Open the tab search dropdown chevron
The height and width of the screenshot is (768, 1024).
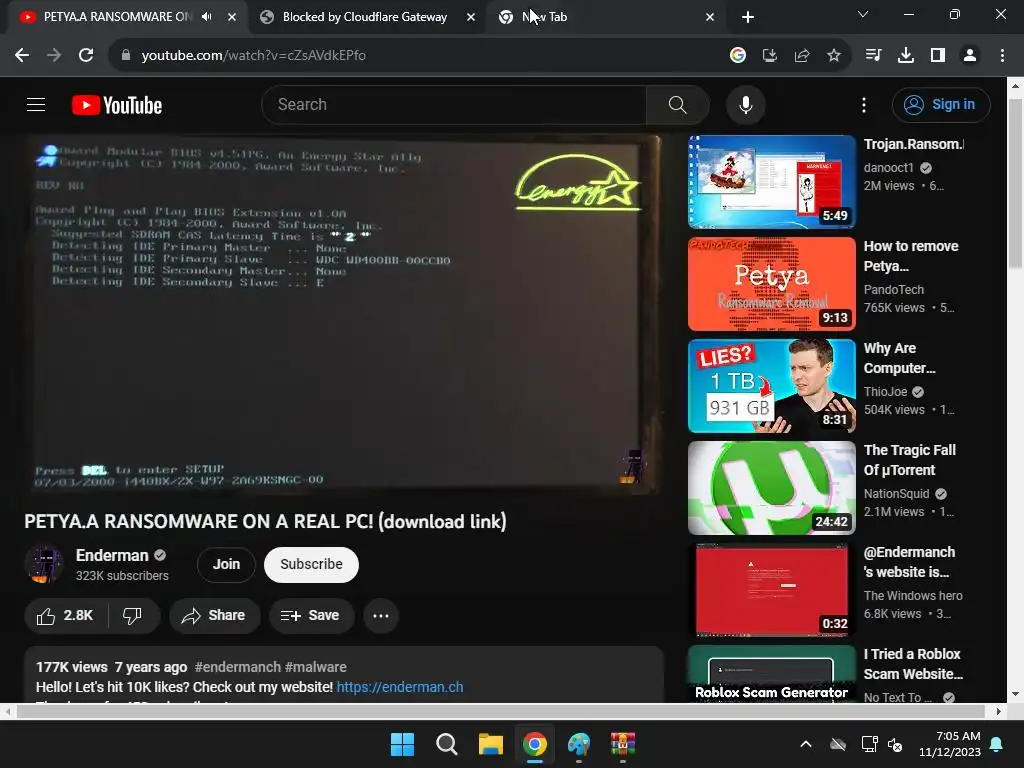(x=863, y=14)
